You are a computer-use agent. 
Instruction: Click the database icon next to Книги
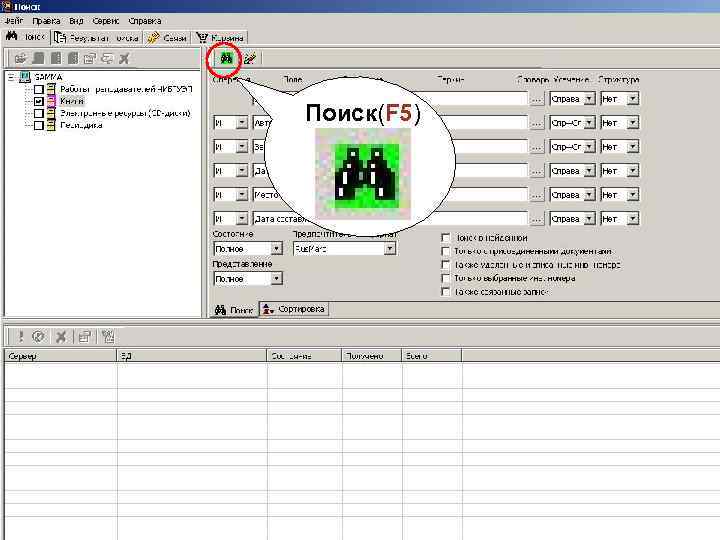(x=51, y=101)
